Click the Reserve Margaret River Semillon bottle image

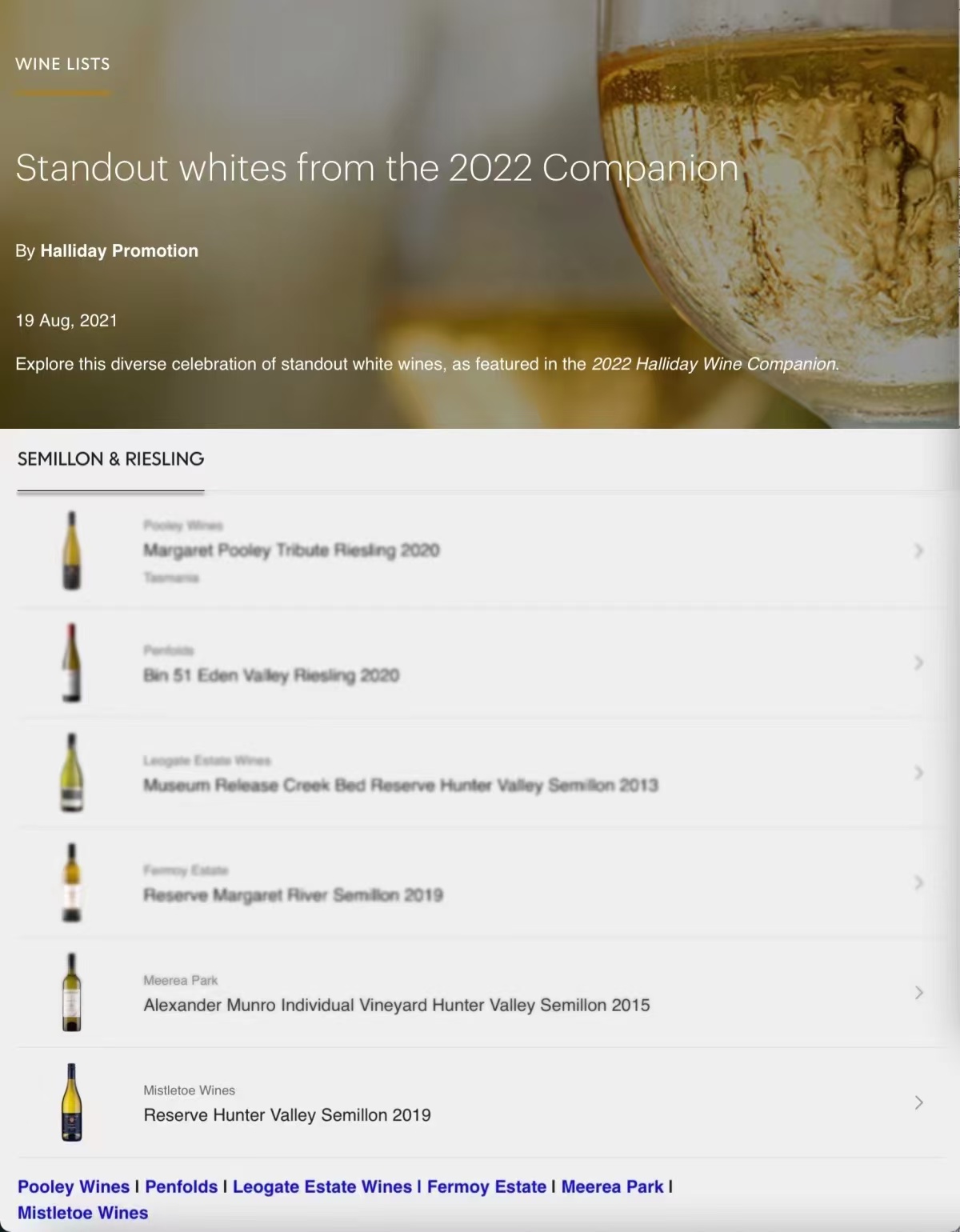point(72,882)
